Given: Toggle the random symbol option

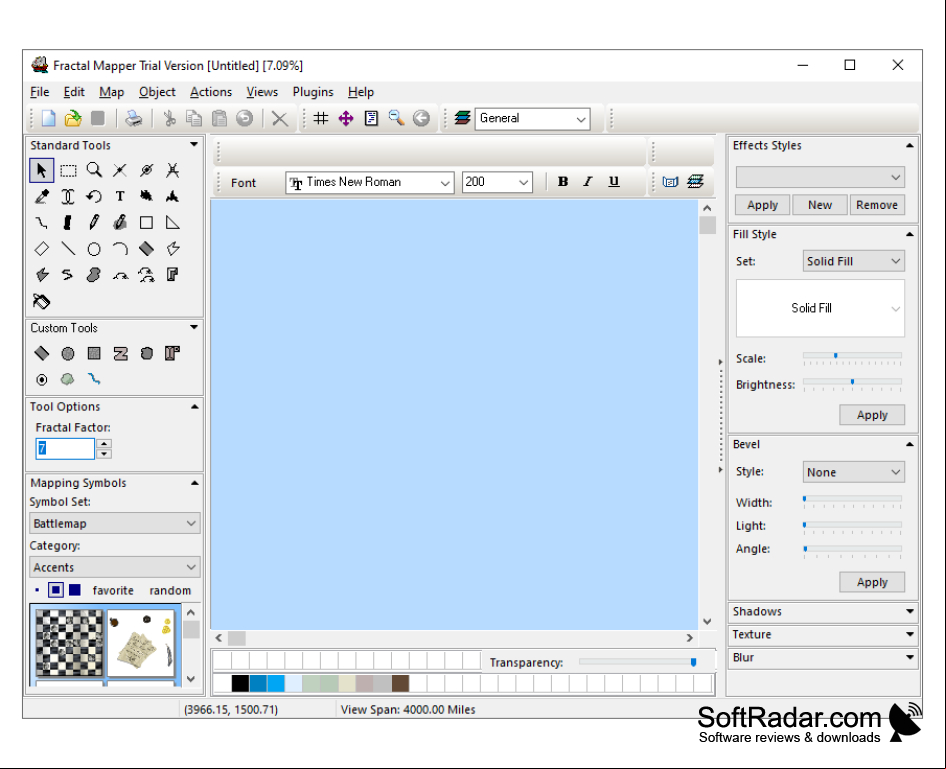Looking at the screenshot, I should click(x=170, y=590).
